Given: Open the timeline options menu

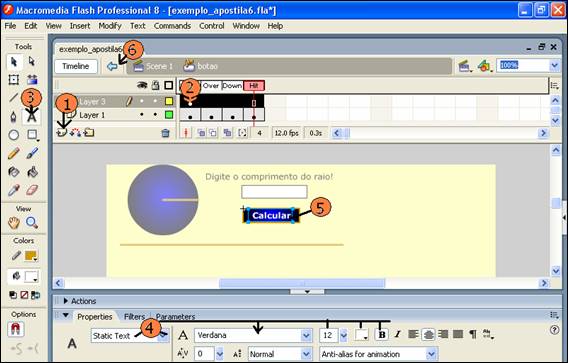Looking at the screenshot, I should click(555, 86).
